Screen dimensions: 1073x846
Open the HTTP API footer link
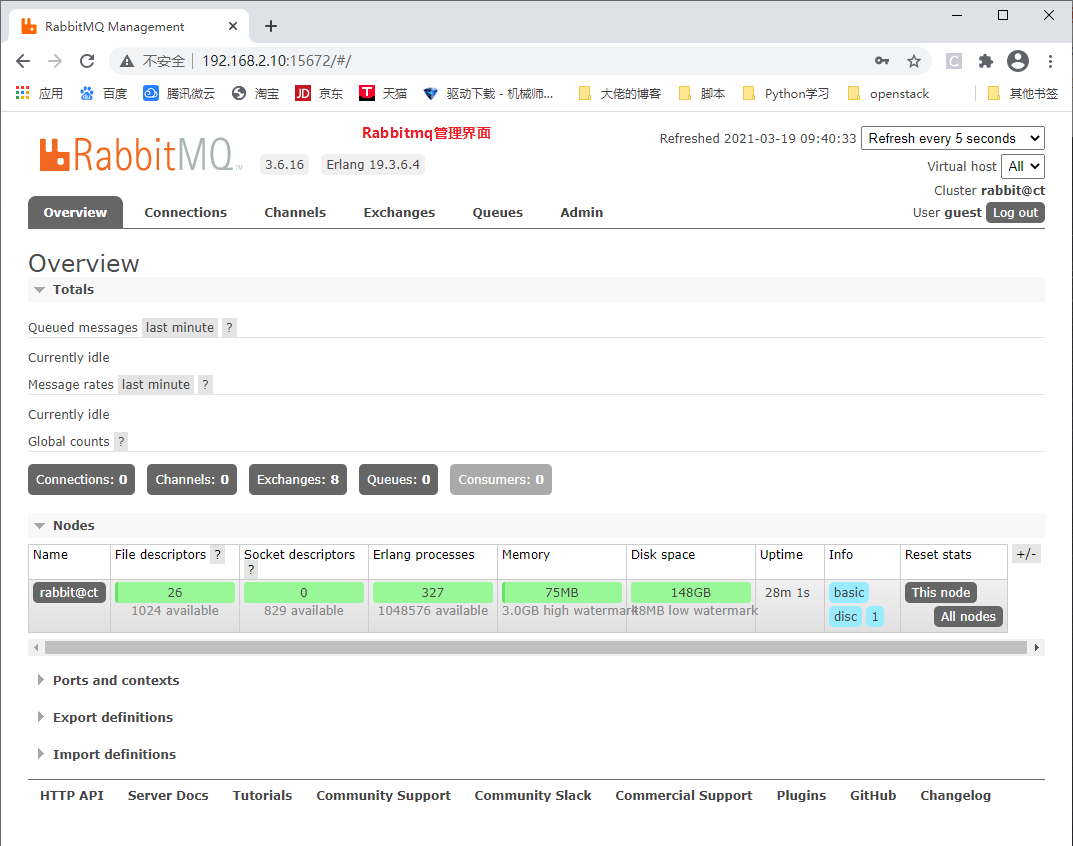coord(72,795)
